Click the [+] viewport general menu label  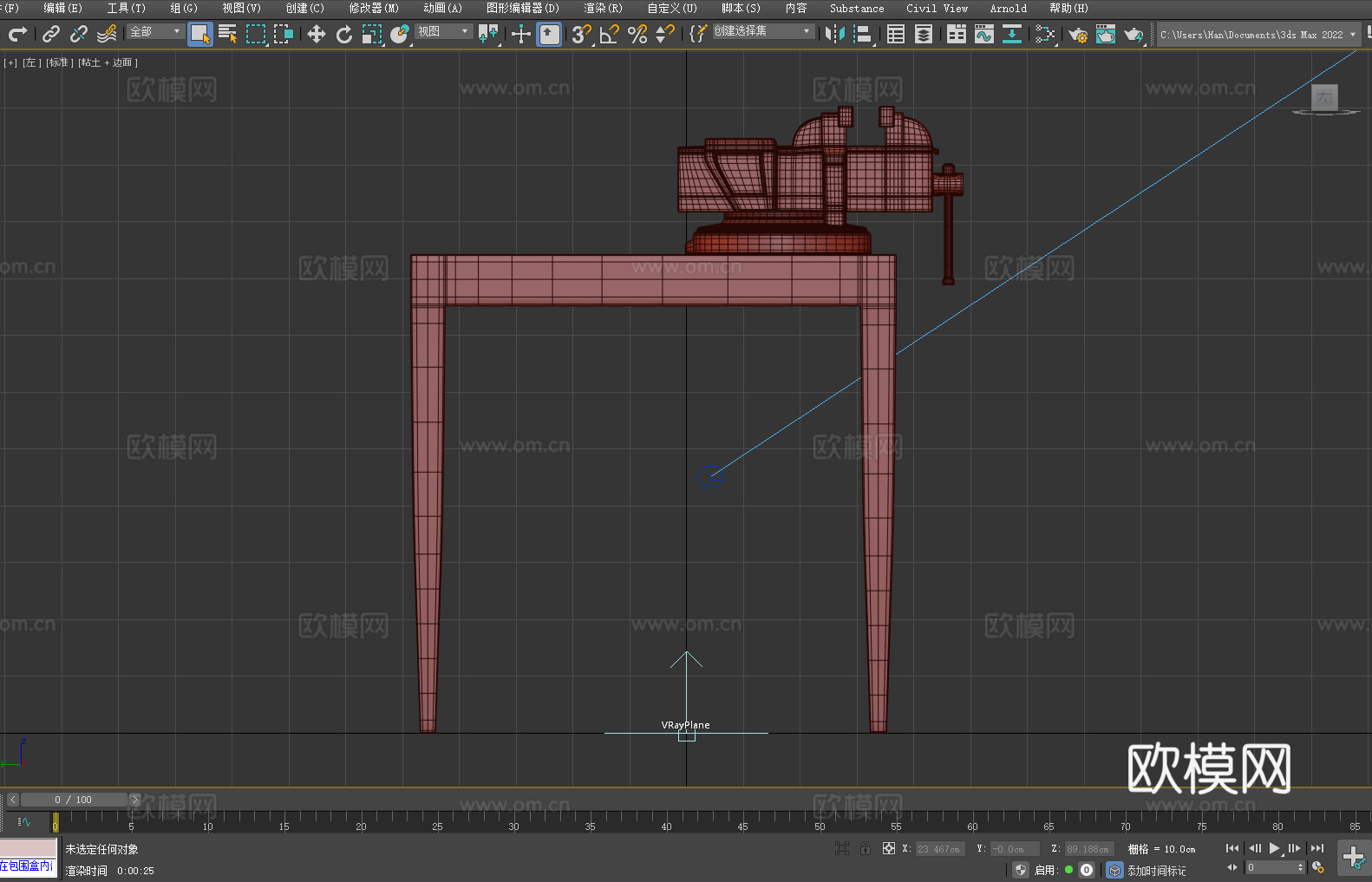click(10, 62)
